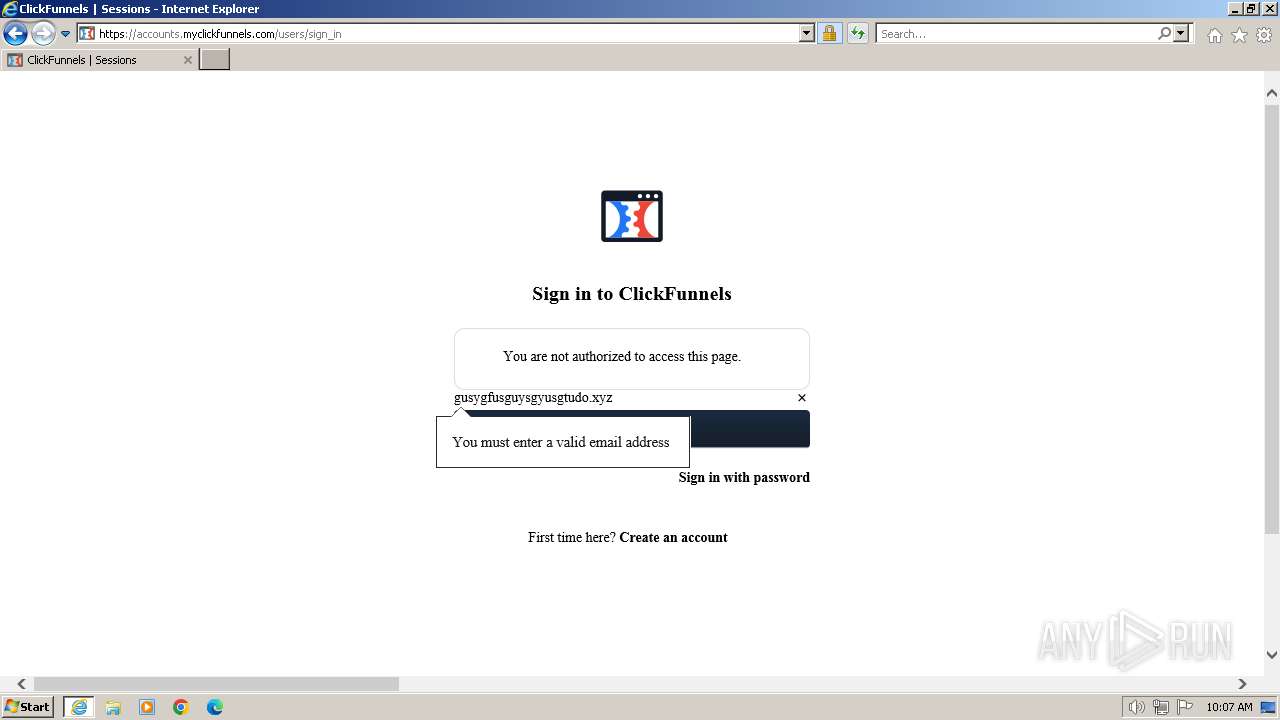Open File Explorer from the taskbar
The width and height of the screenshot is (1280, 720).
click(x=113, y=707)
